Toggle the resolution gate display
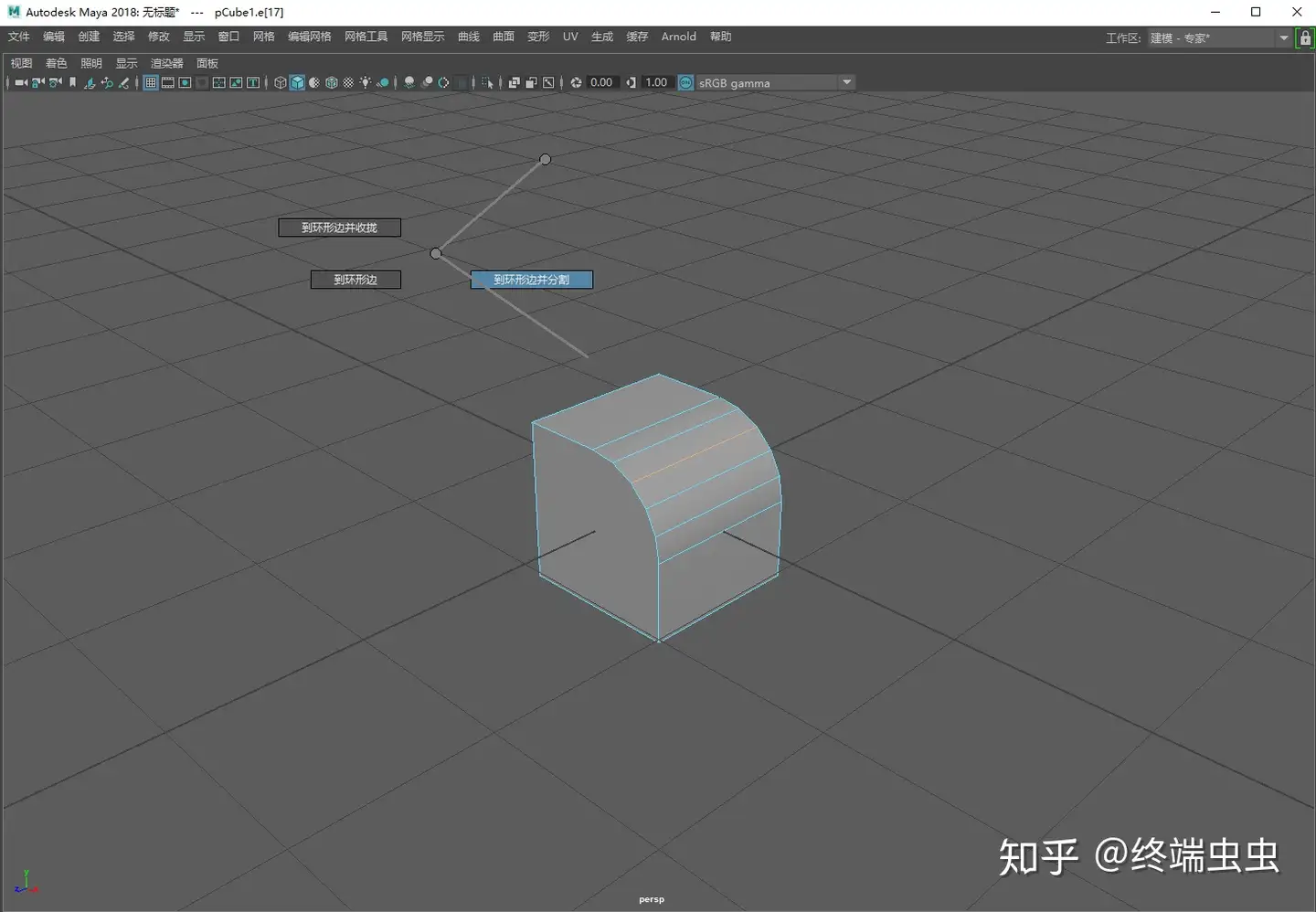Image resolution: width=1316 pixels, height=912 pixels. 185,82
